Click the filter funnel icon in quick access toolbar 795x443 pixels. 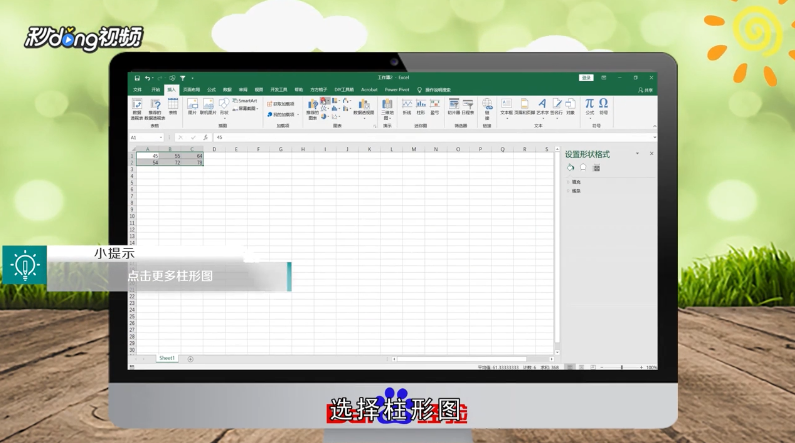tap(183, 78)
